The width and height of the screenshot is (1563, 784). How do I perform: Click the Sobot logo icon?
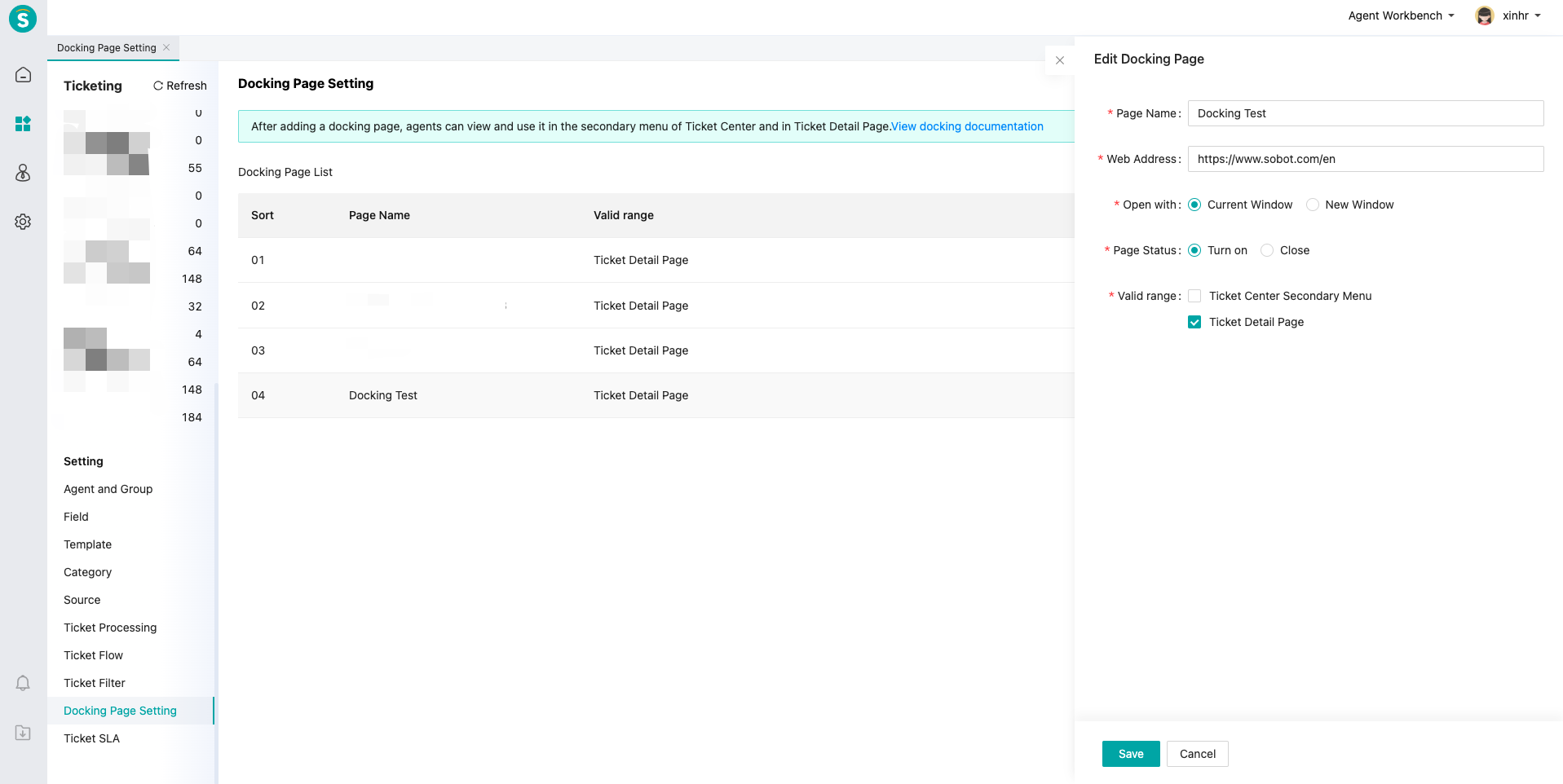23,18
